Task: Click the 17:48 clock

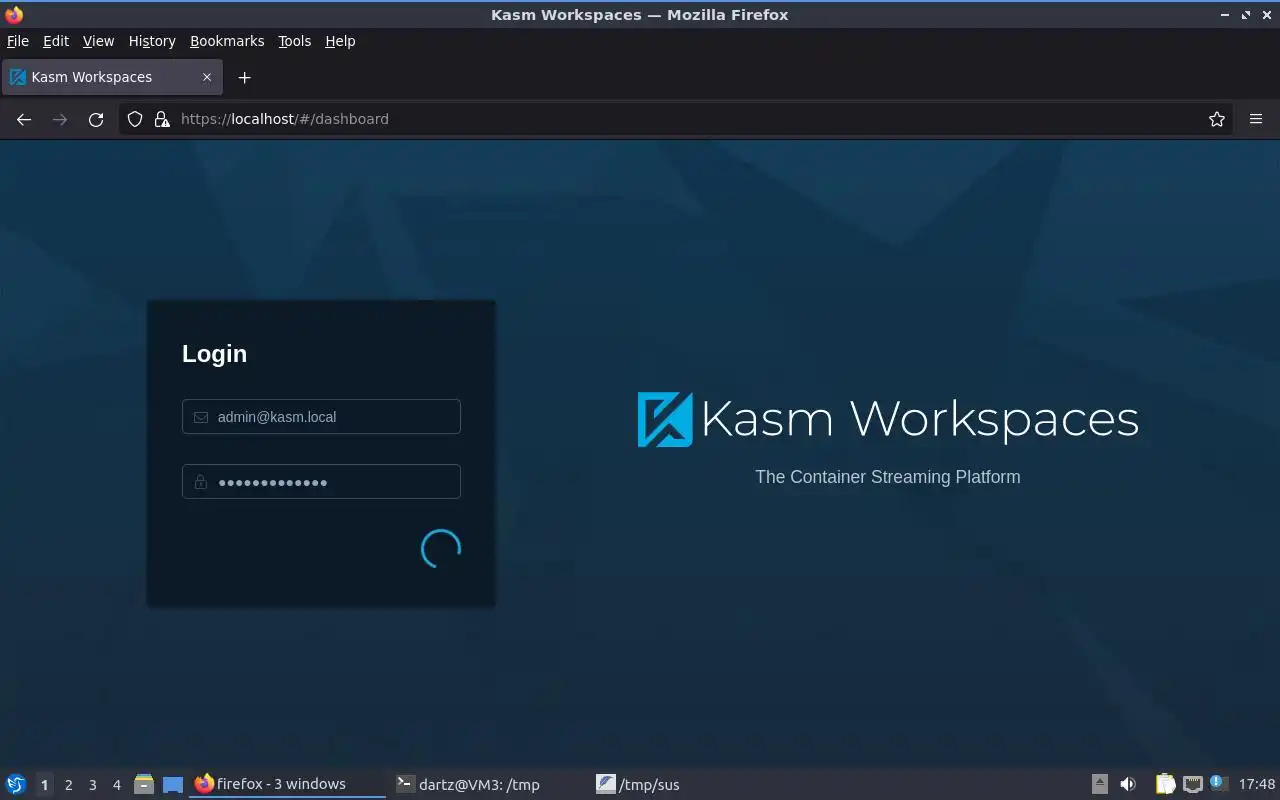Action: (x=1257, y=784)
